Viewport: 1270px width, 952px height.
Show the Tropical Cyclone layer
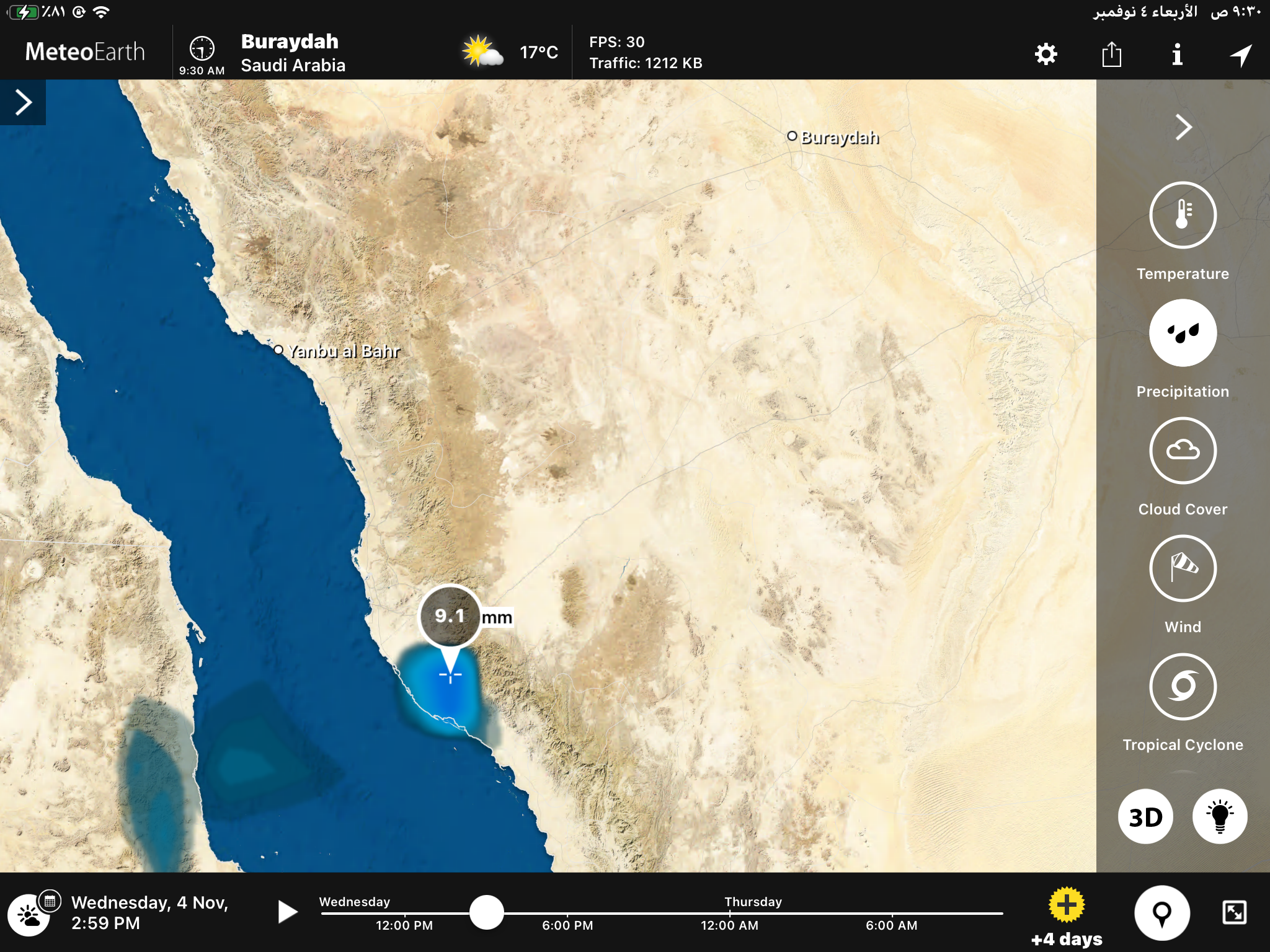[x=1183, y=686]
